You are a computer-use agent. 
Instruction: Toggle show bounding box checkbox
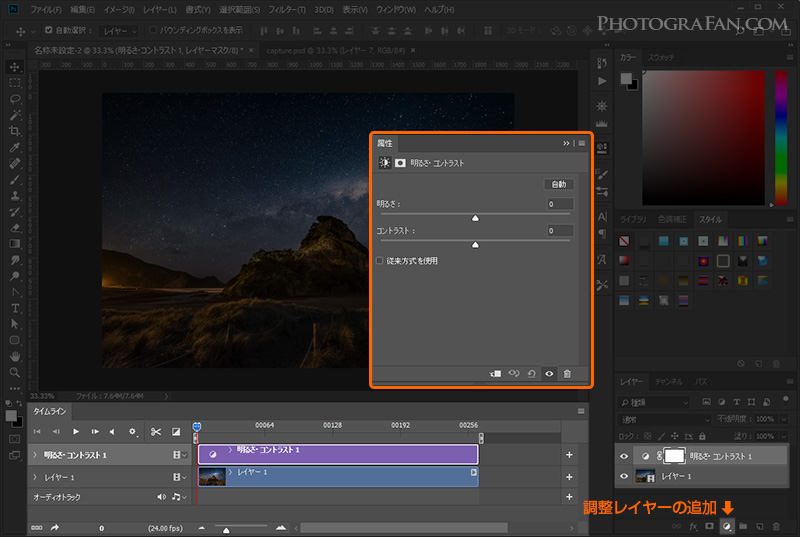[153, 30]
